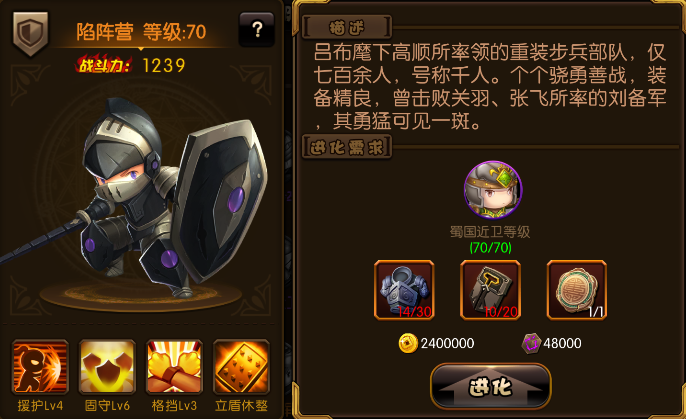Open the 格挡Lv3 skill icon
Image resolution: width=686 pixels, height=419 pixels.
pyautogui.click(x=175, y=367)
